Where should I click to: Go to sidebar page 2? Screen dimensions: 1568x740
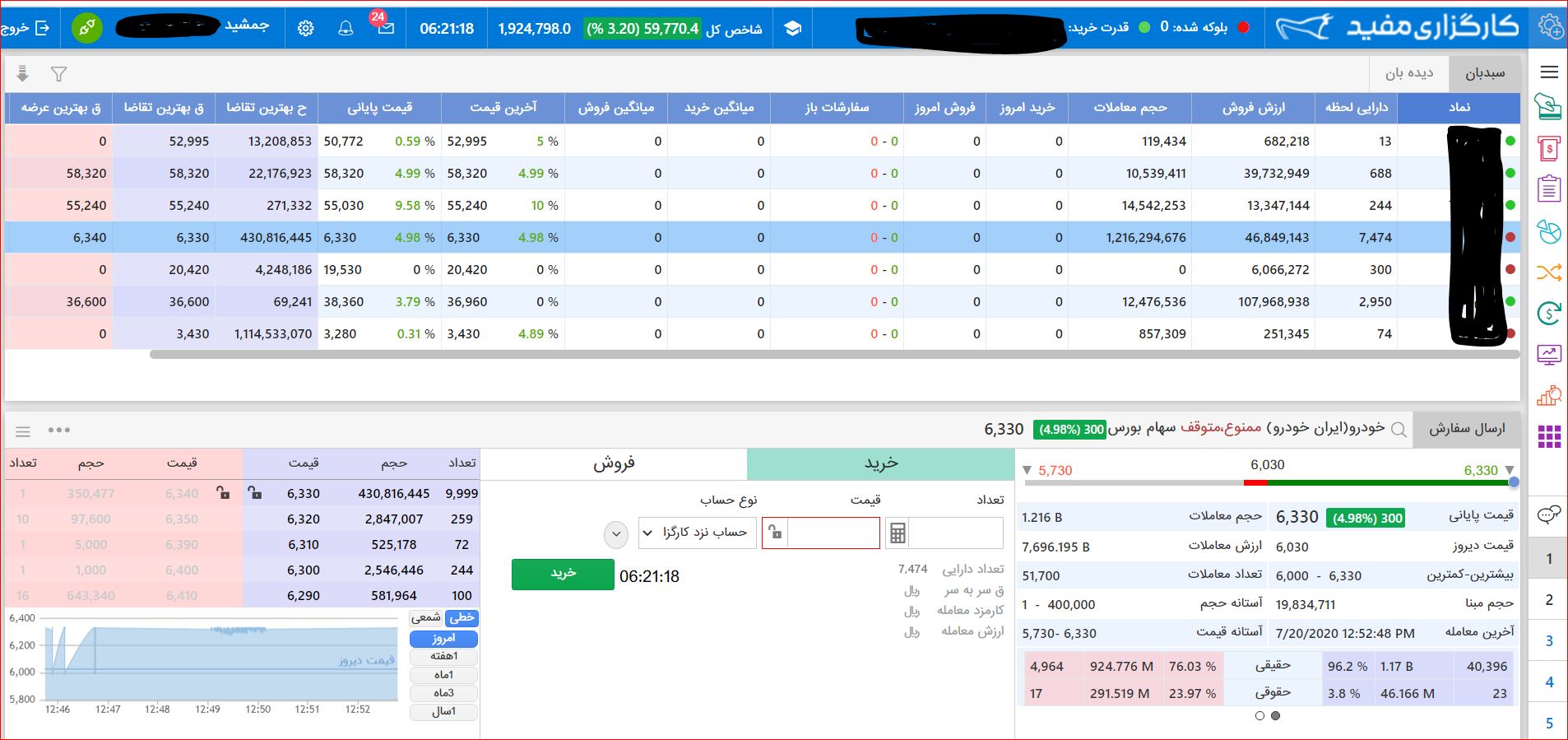pos(1549,599)
